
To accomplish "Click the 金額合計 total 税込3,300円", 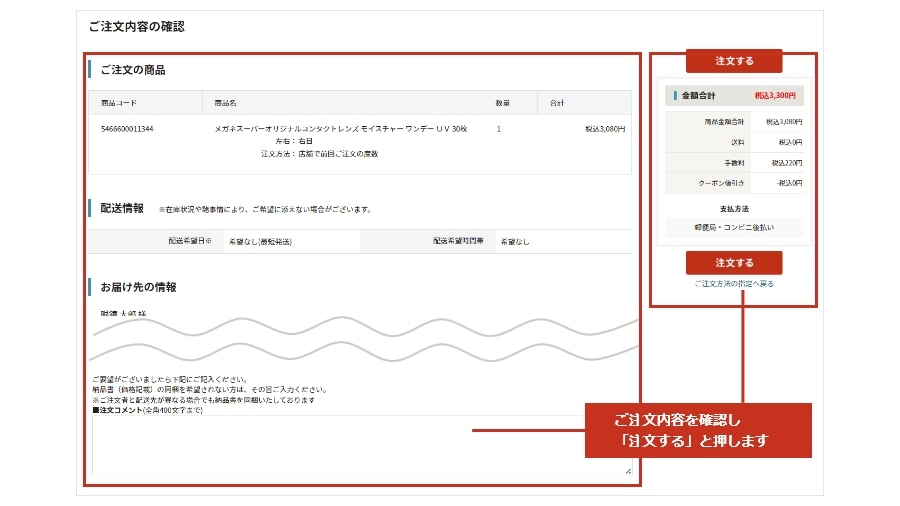I will click(x=777, y=96).
